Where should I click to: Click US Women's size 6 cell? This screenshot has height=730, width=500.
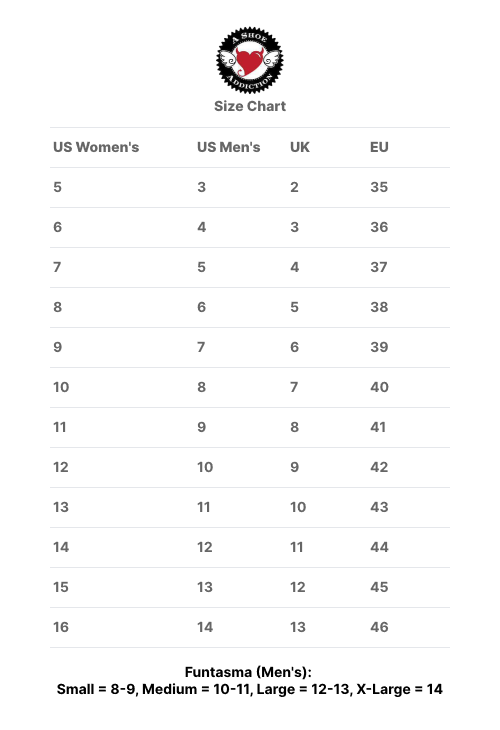(57, 227)
